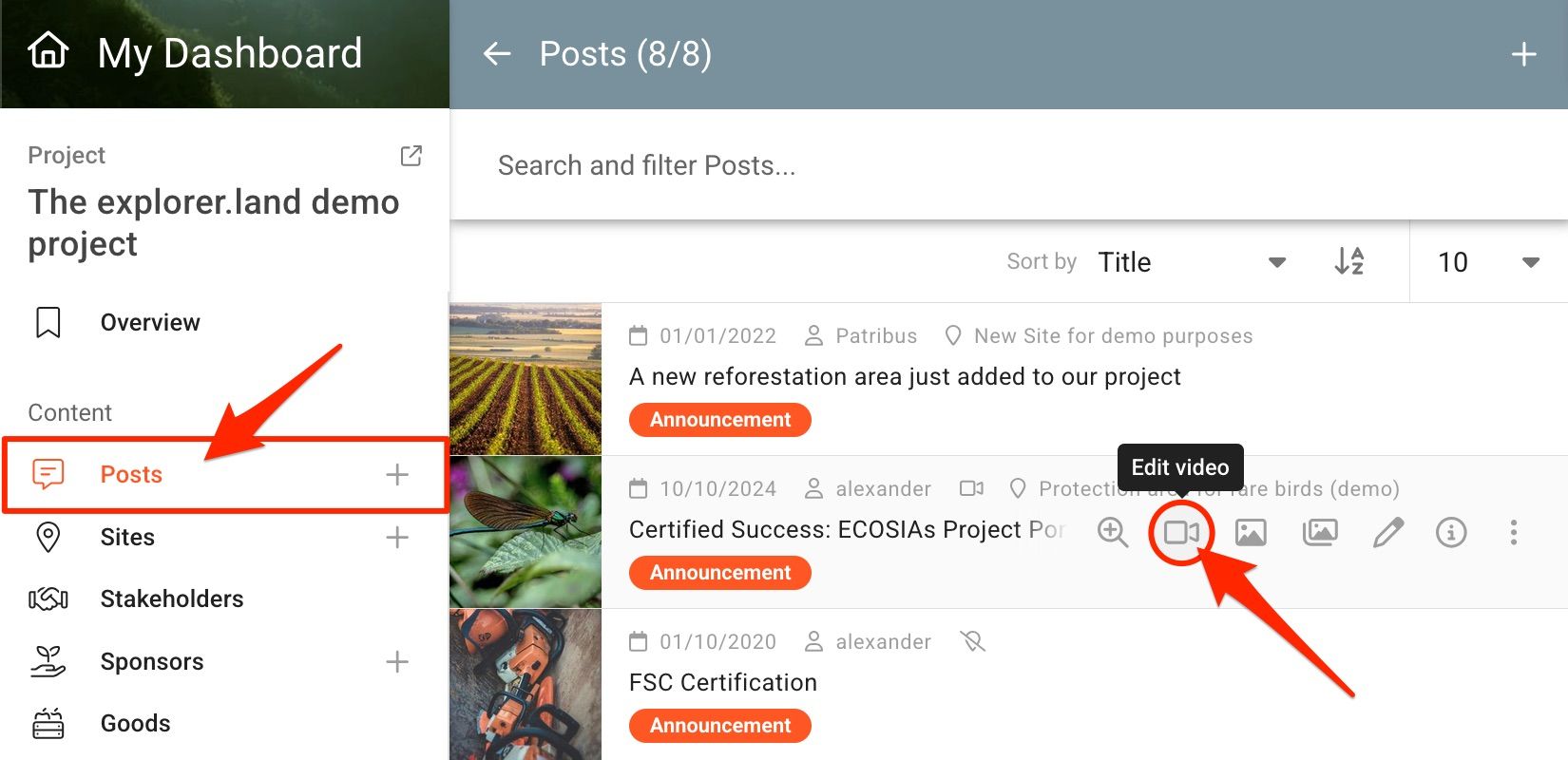Open the FSC Certification chainsaw thumbnail
This screenshot has height=760, width=1568.
click(526, 684)
